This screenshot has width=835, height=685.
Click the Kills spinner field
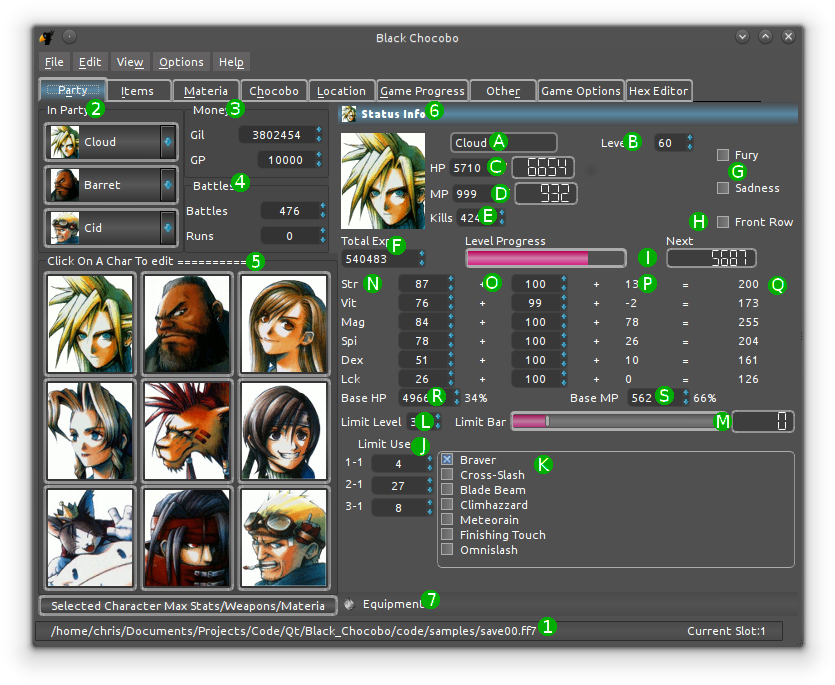481,218
